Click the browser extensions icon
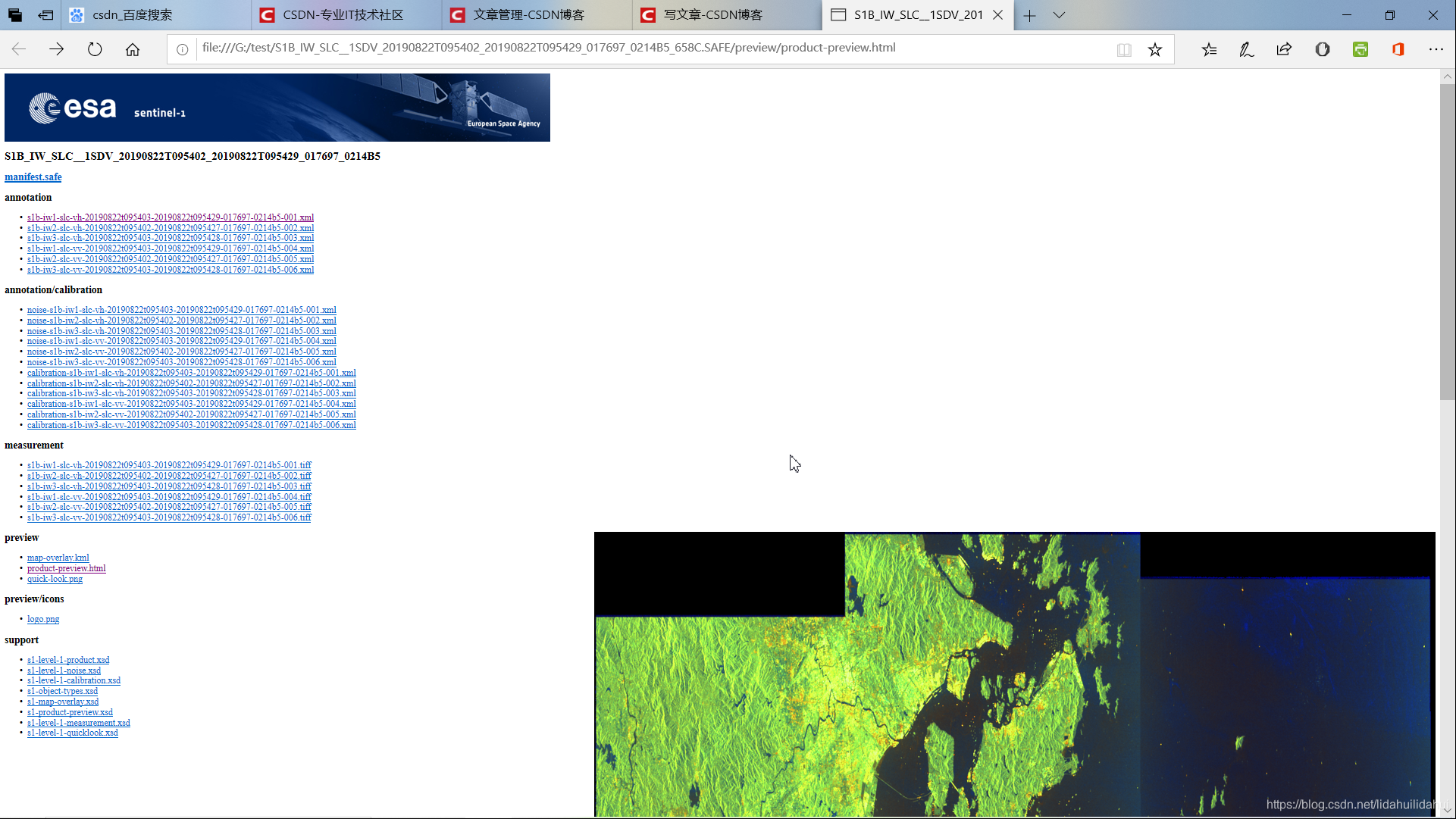Screen dimensions: 1456x819 [x=1436, y=49]
